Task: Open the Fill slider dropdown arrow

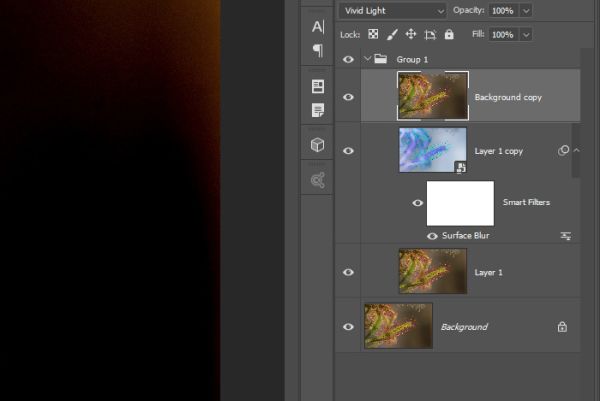Action: coord(526,35)
